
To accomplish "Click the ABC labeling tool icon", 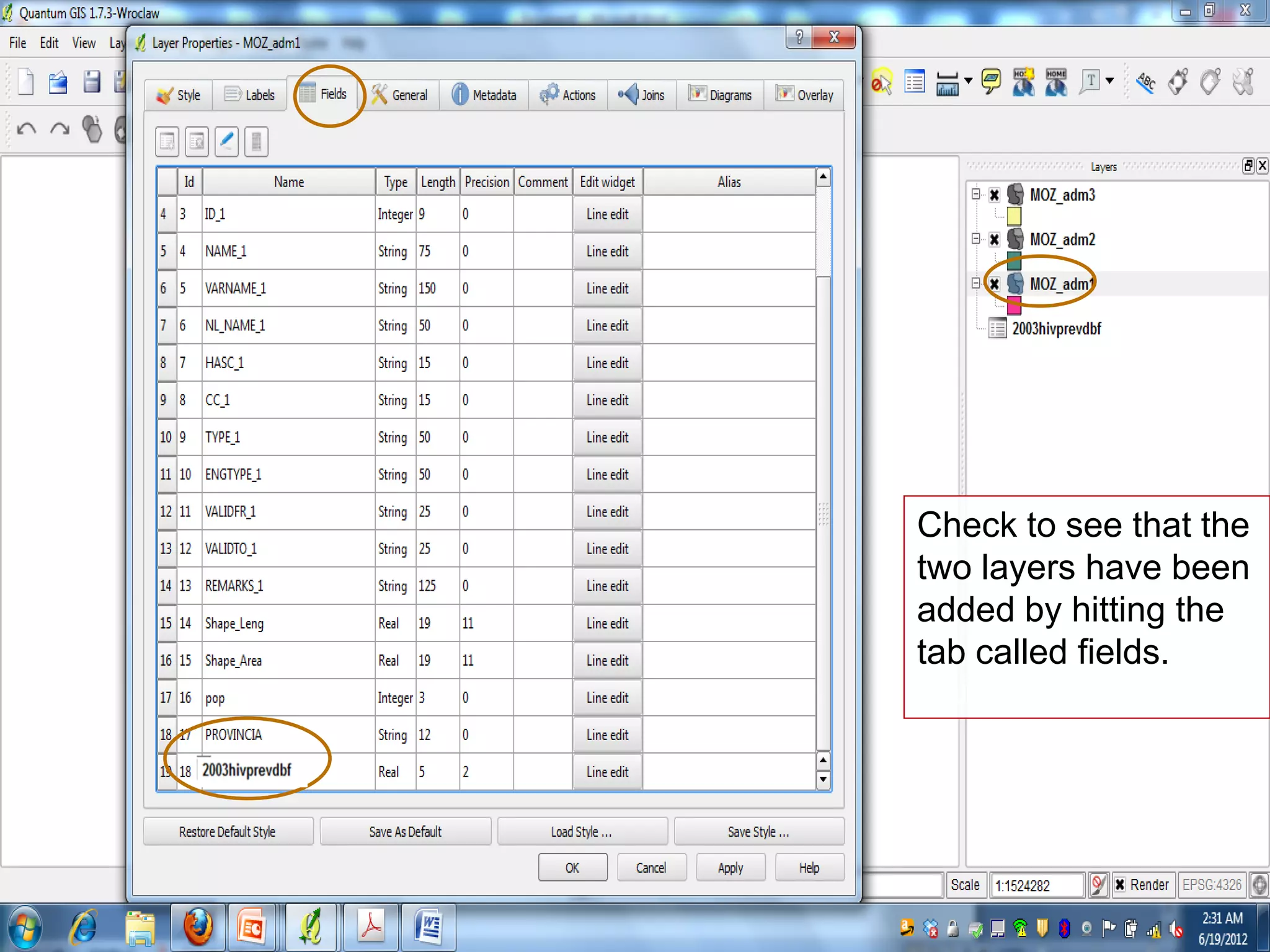I will point(1145,82).
